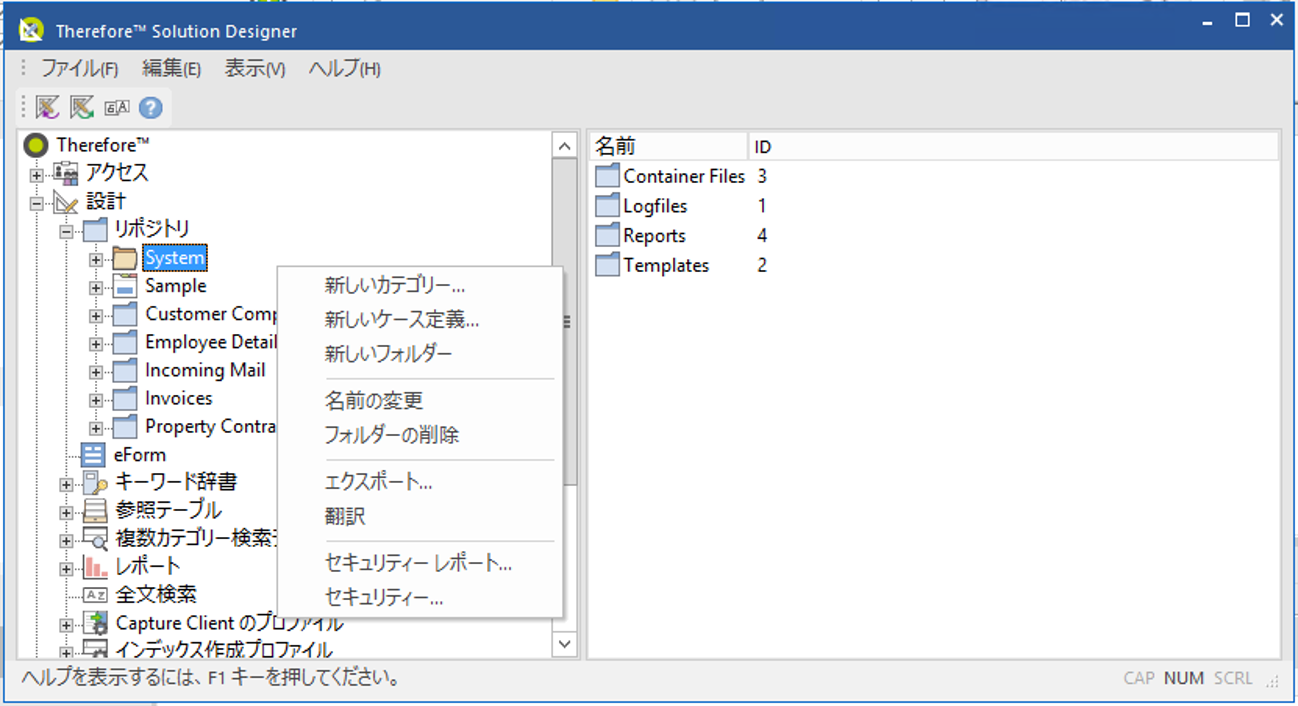Click the Reports folder icon in list
The height and width of the screenshot is (706, 1298).
click(607, 236)
